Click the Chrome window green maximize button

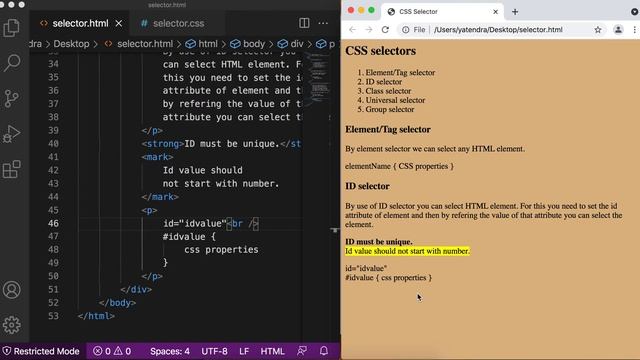[x=371, y=10]
